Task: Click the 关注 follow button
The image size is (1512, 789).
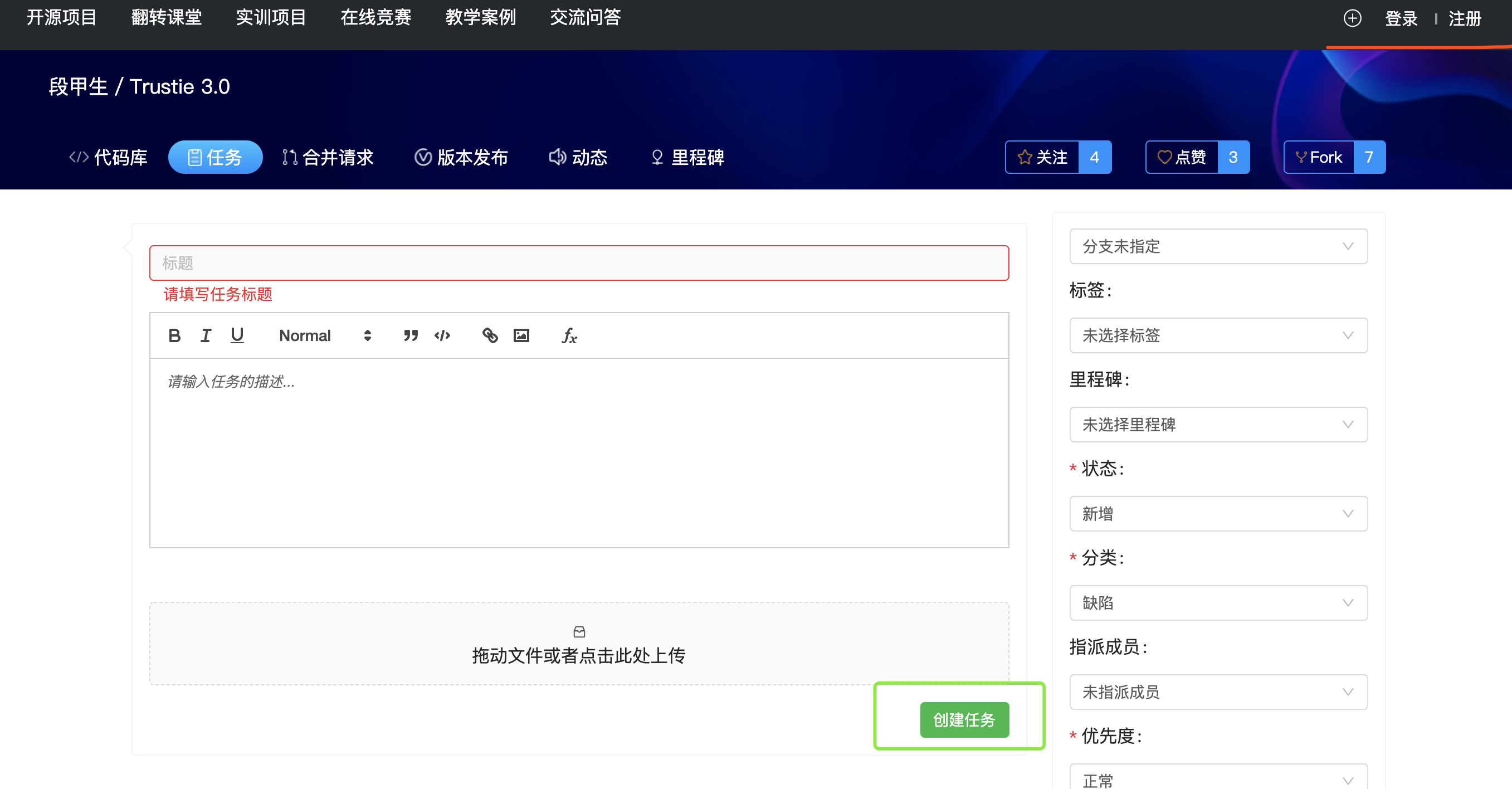Action: point(1042,157)
